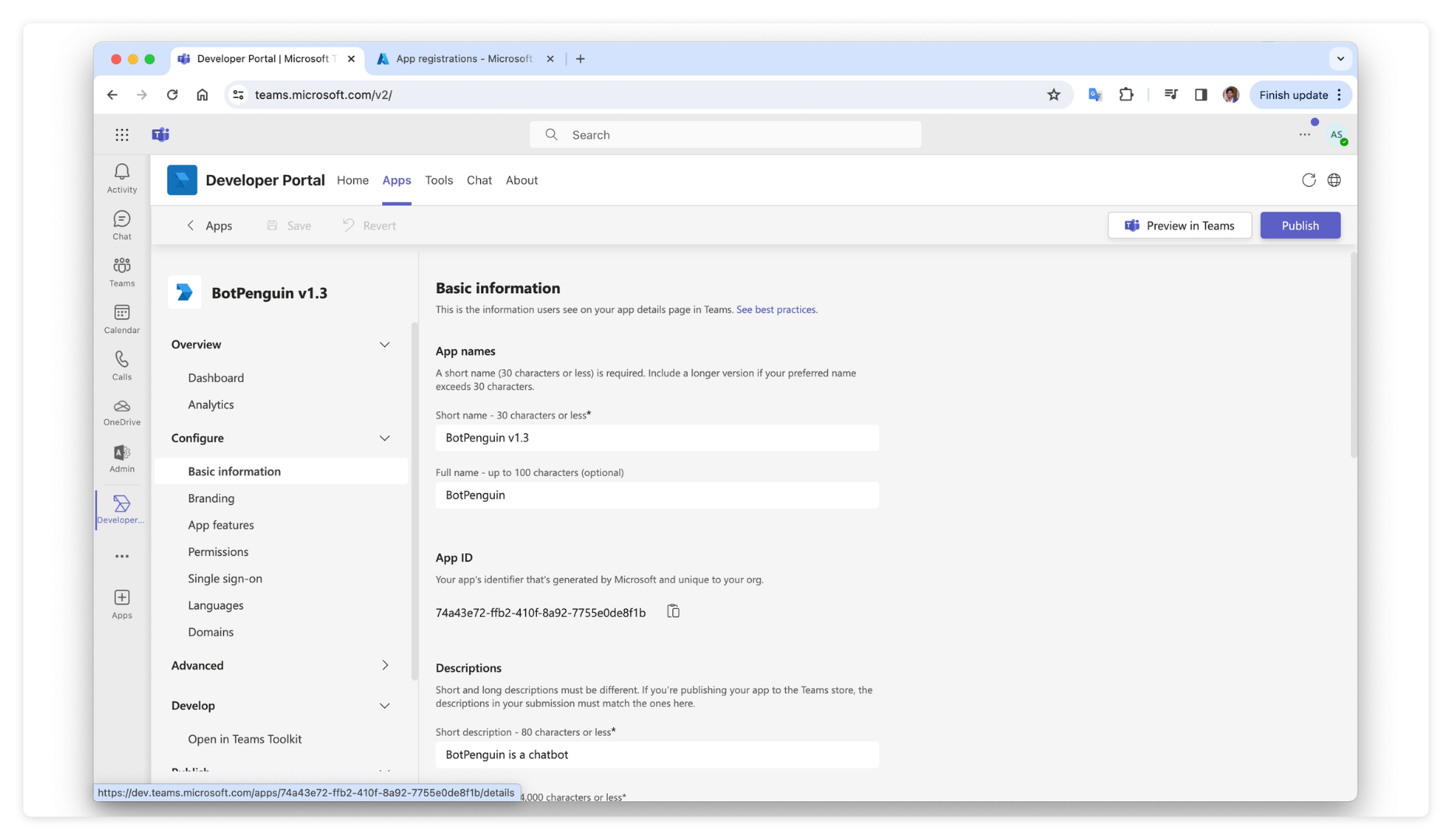The image size is (1452, 840).
Task: Expand the Advanced section
Action: click(x=384, y=665)
